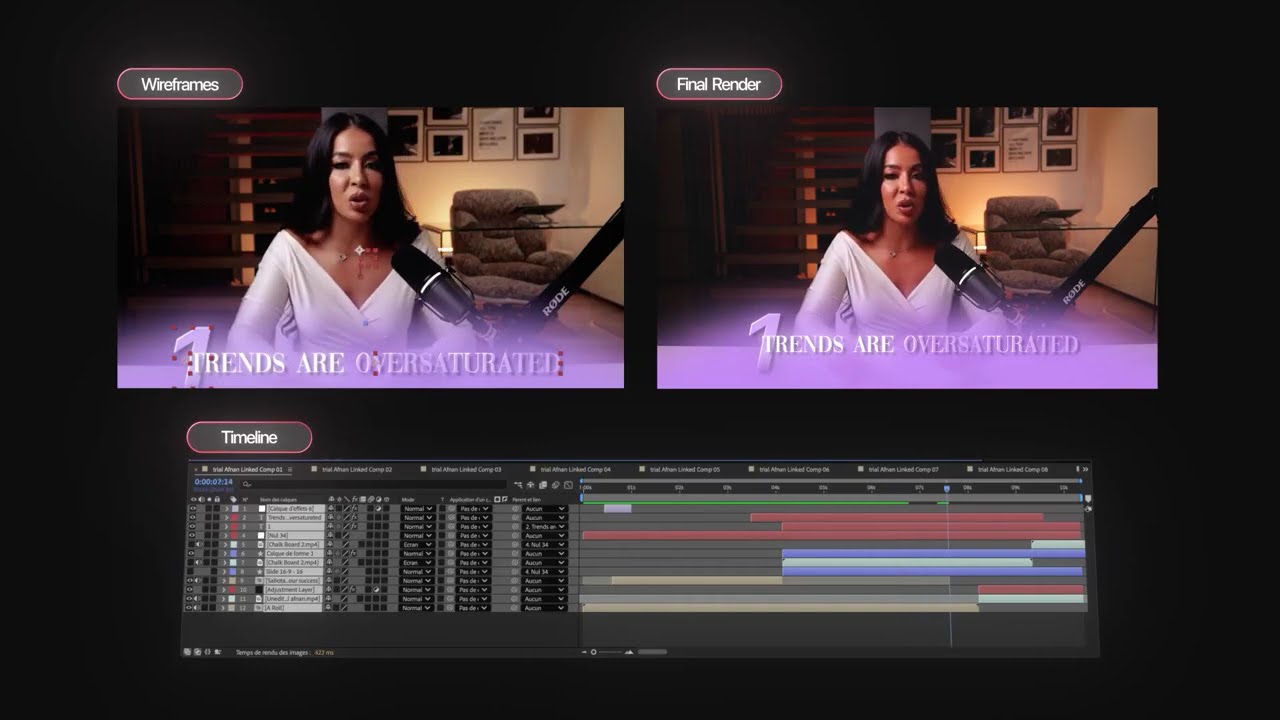Viewport: 1280px width, 720px height.
Task: Open the graph editor icon
Action: coord(568,485)
